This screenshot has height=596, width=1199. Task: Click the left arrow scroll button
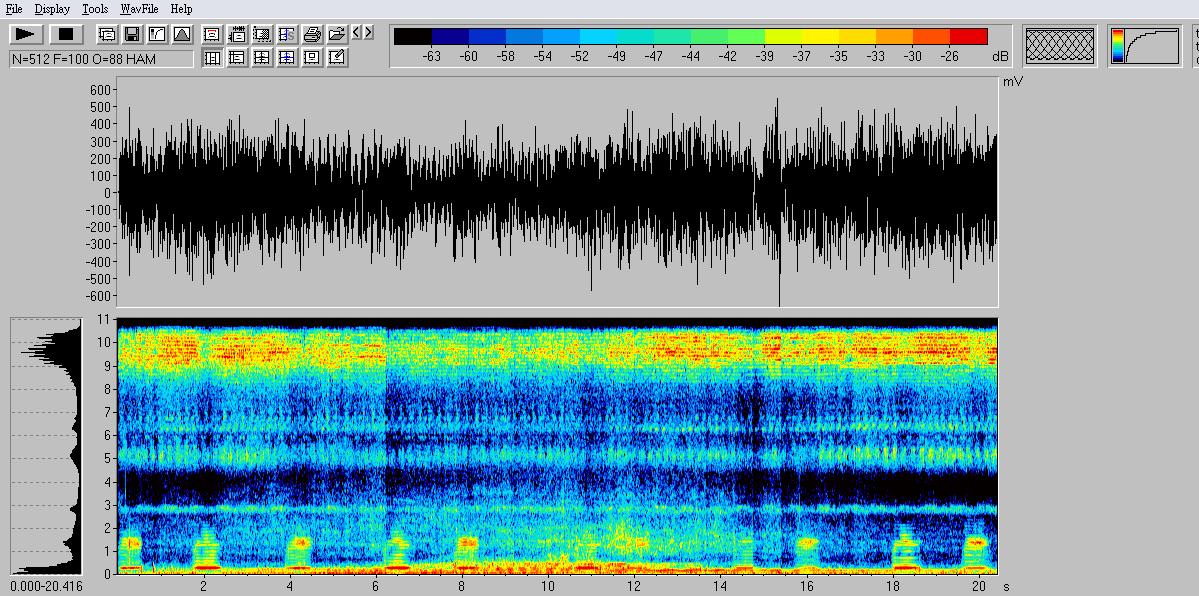coord(357,33)
